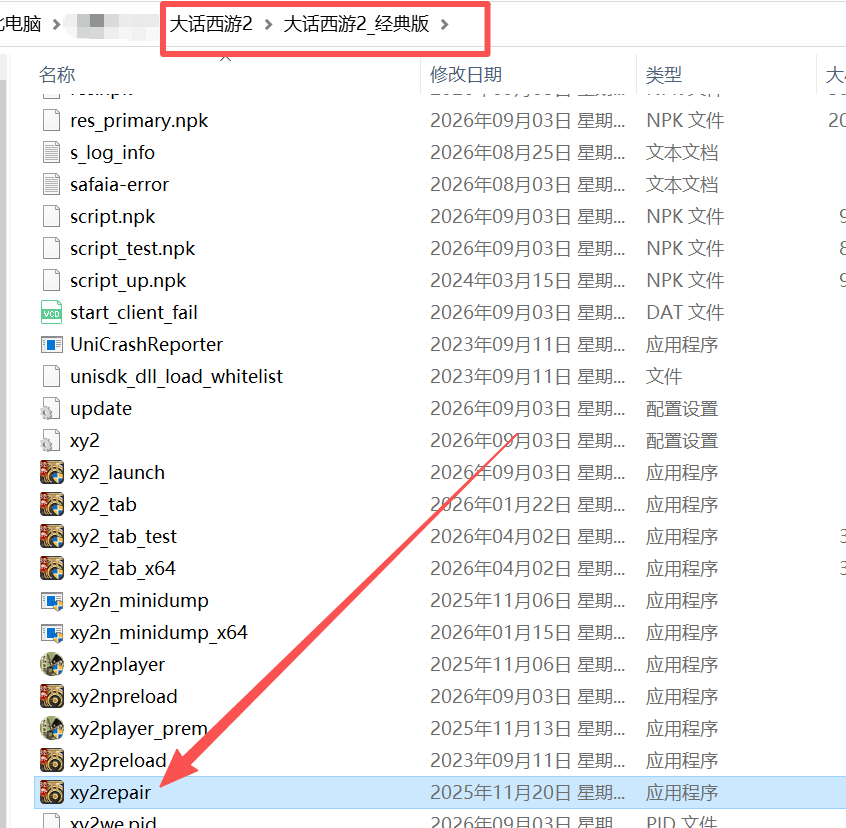
Task: Go to 大话西游2_经典版 in breadcrumb
Action: (356, 24)
